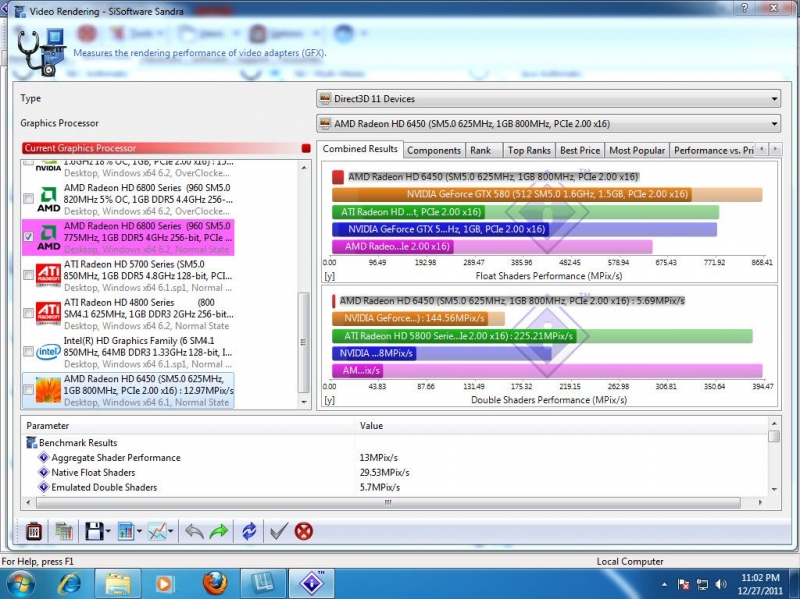Screen dimensions: 800x599
Task: Click the red legend square for AMD Radeon HD 6450
Action: pos(338,177)
